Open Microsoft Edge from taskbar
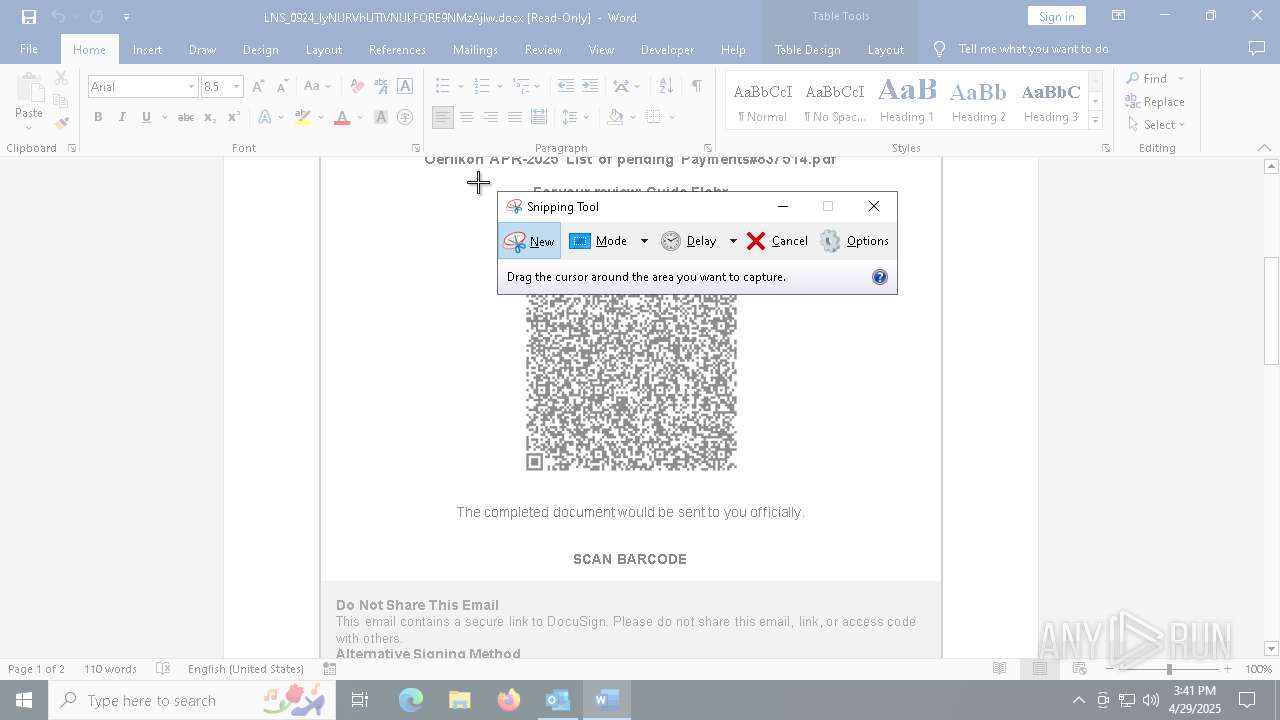Image resolution: width=1280 pixels, height=720 pixels. click(x=411, y=700)
